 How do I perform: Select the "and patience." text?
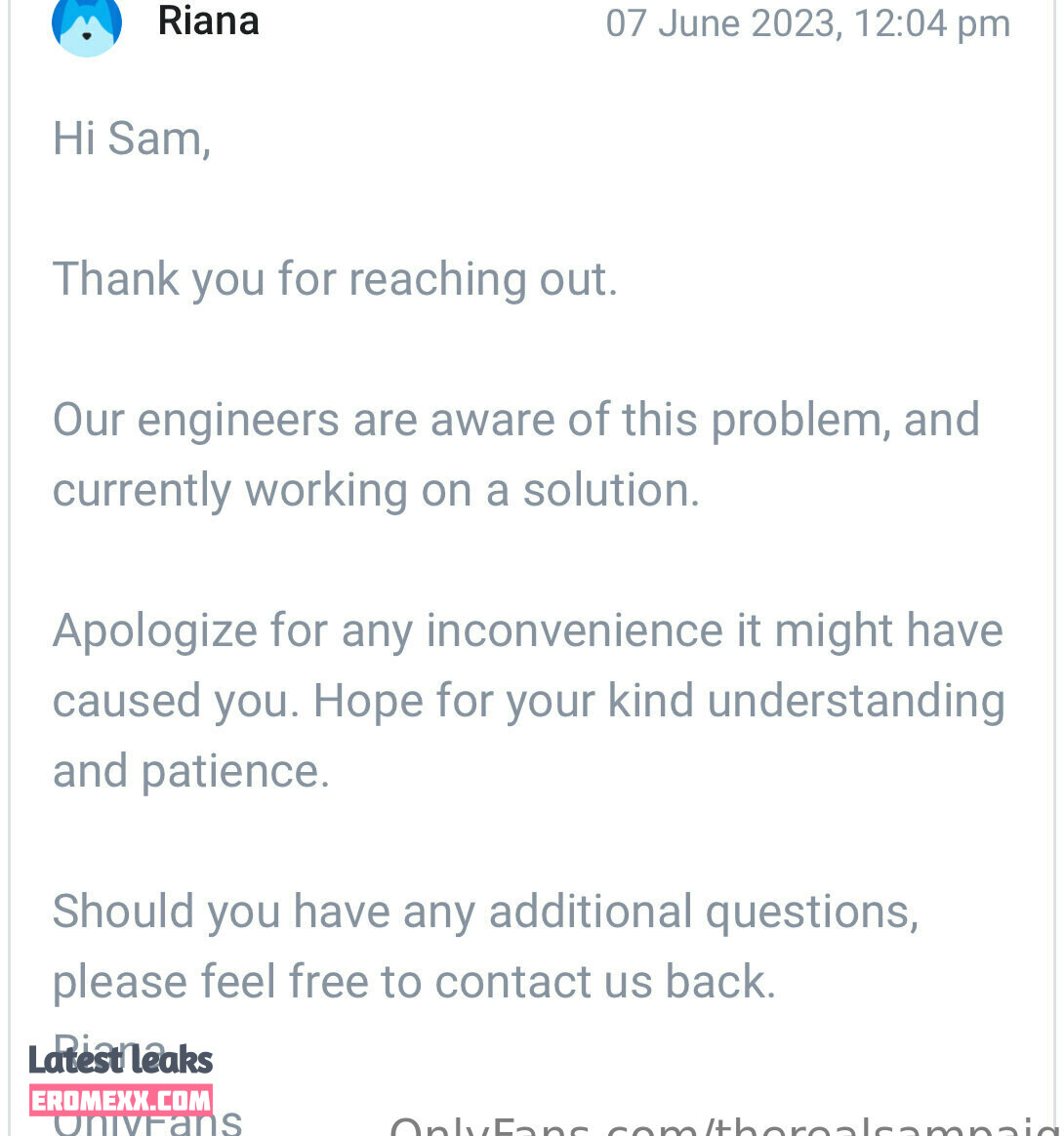pos(191,772)
